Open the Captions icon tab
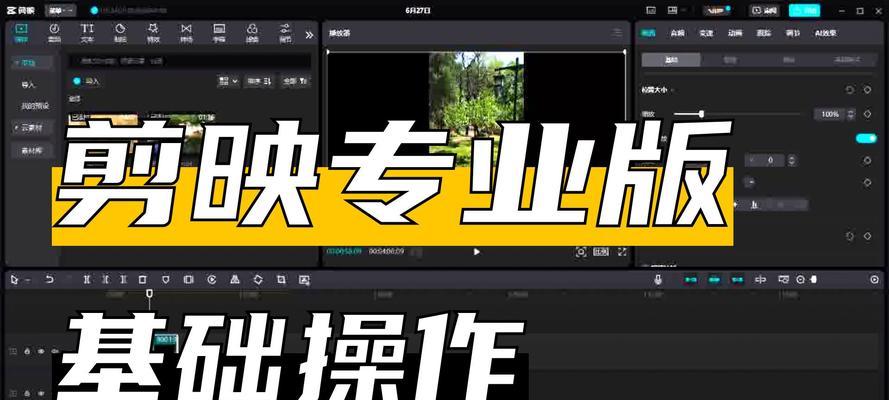Image resolution: width=889 pixels, height=400 pixels. coord(219,33)
